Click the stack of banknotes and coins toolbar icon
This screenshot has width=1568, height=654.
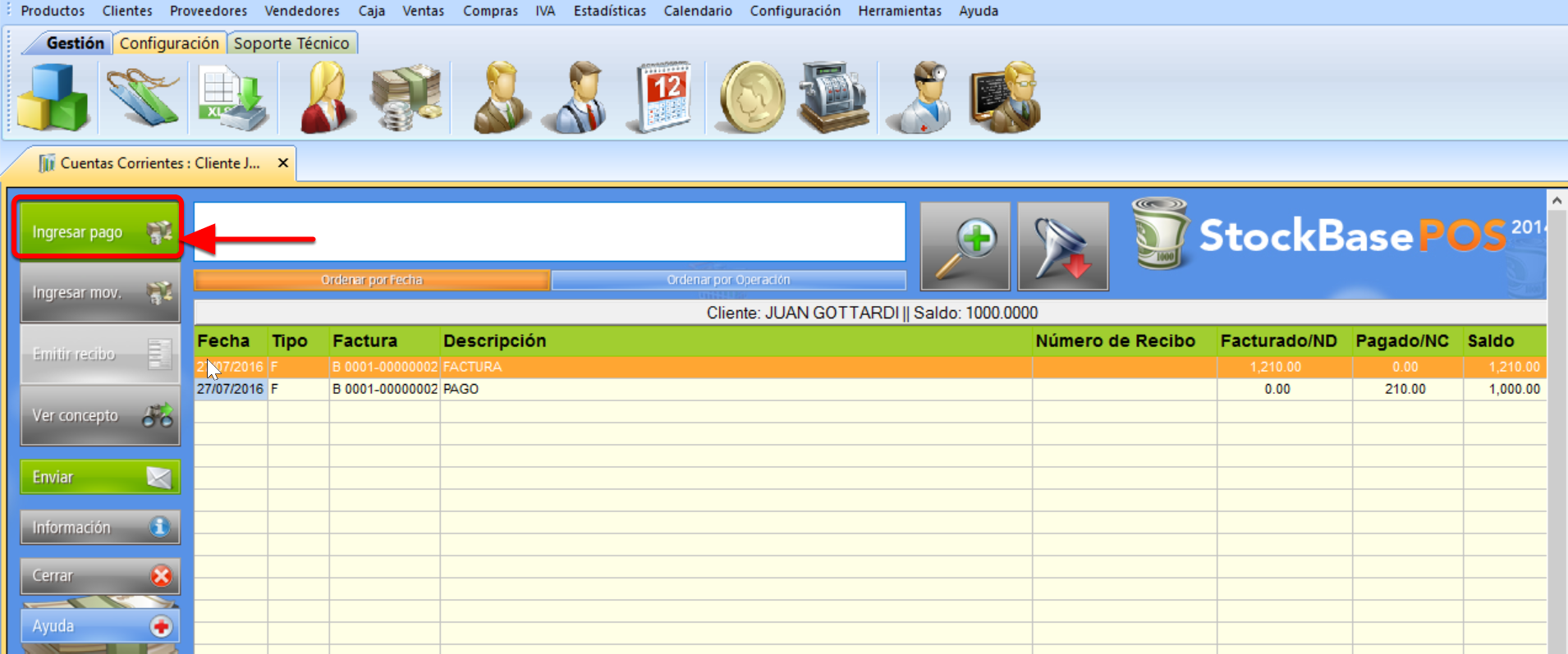(x=406, y=97)
